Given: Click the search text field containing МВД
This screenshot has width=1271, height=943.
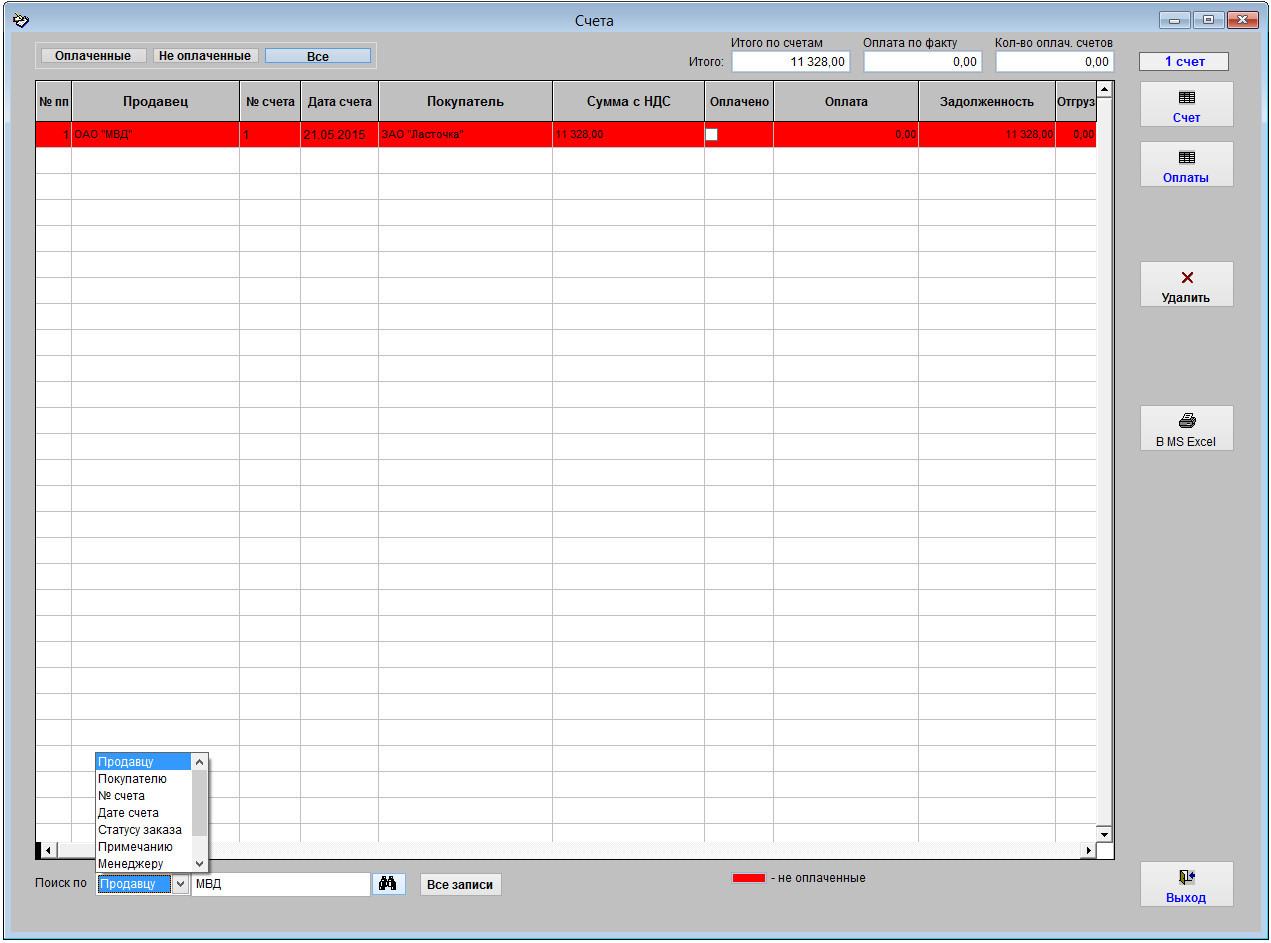Looking at the screenshot, I should point(281,884).
